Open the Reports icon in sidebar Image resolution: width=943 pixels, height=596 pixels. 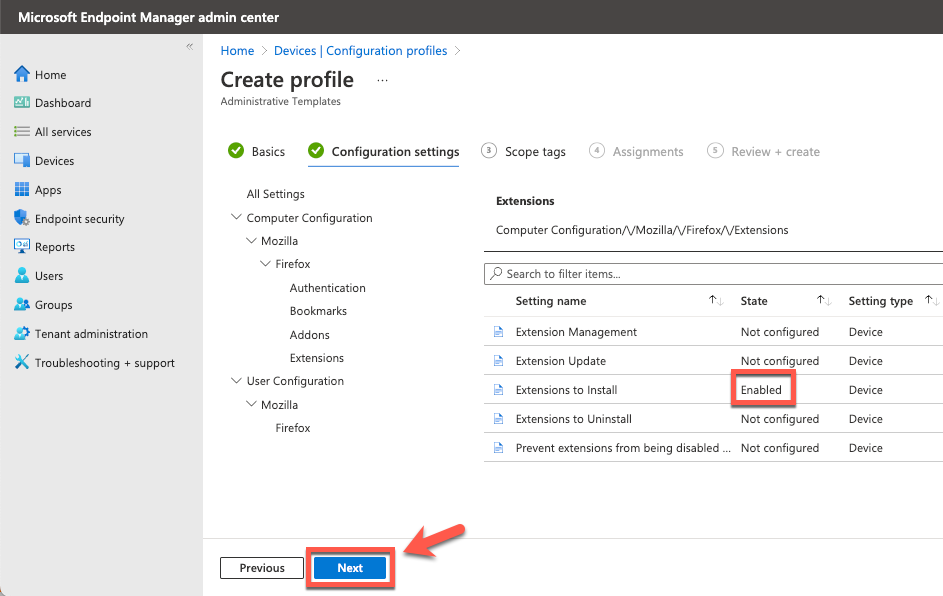[22, 246]
